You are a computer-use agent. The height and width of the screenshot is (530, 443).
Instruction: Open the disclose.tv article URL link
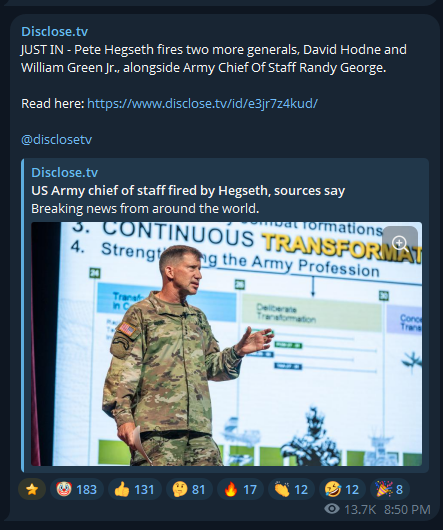pos(202,103)
